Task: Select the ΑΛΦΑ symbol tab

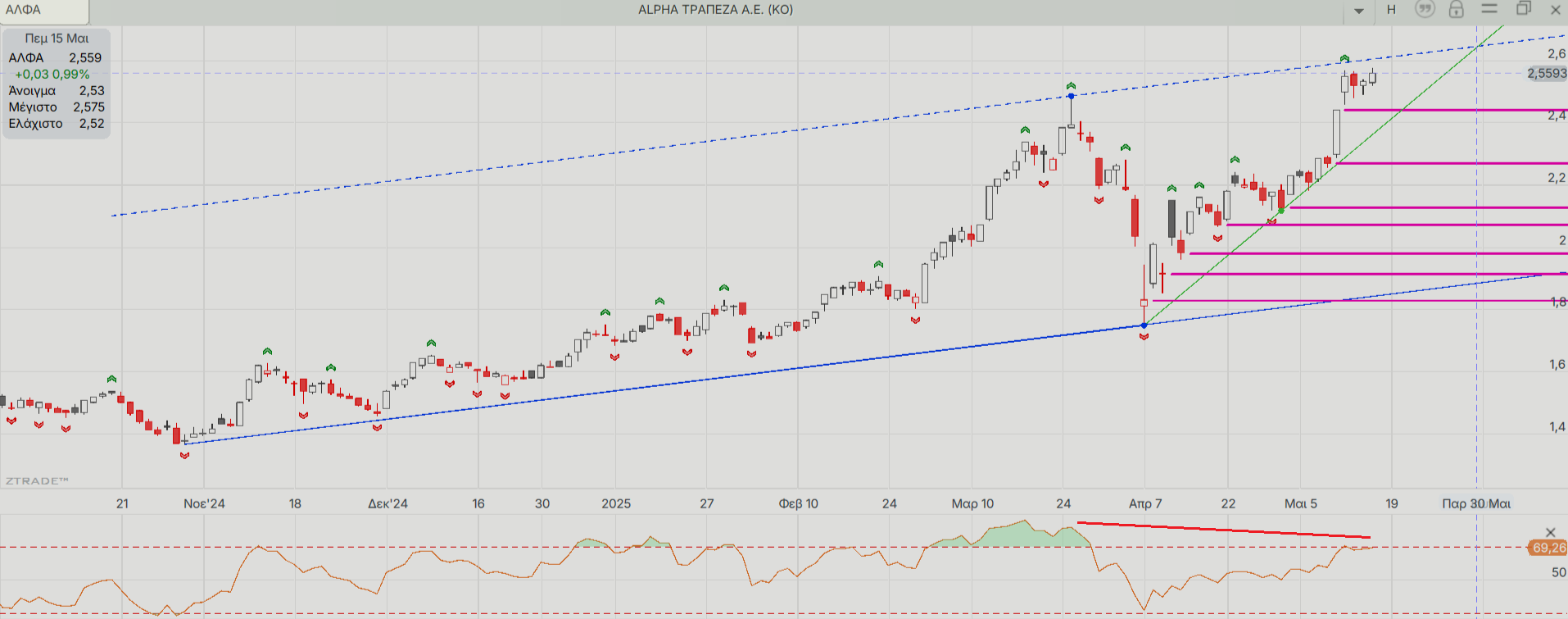Action: coord(43,11)
